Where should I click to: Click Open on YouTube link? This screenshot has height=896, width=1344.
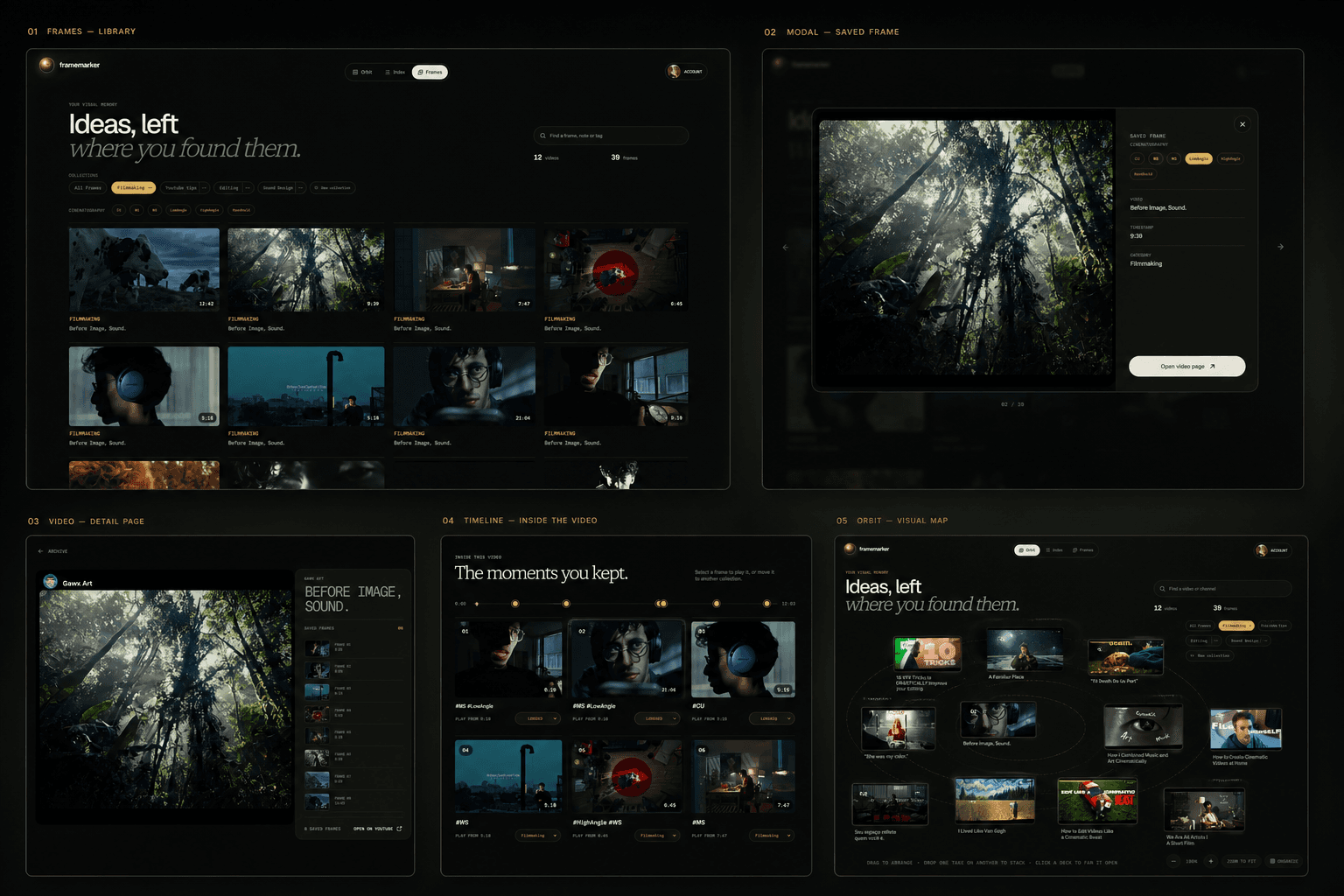[377, 829]
